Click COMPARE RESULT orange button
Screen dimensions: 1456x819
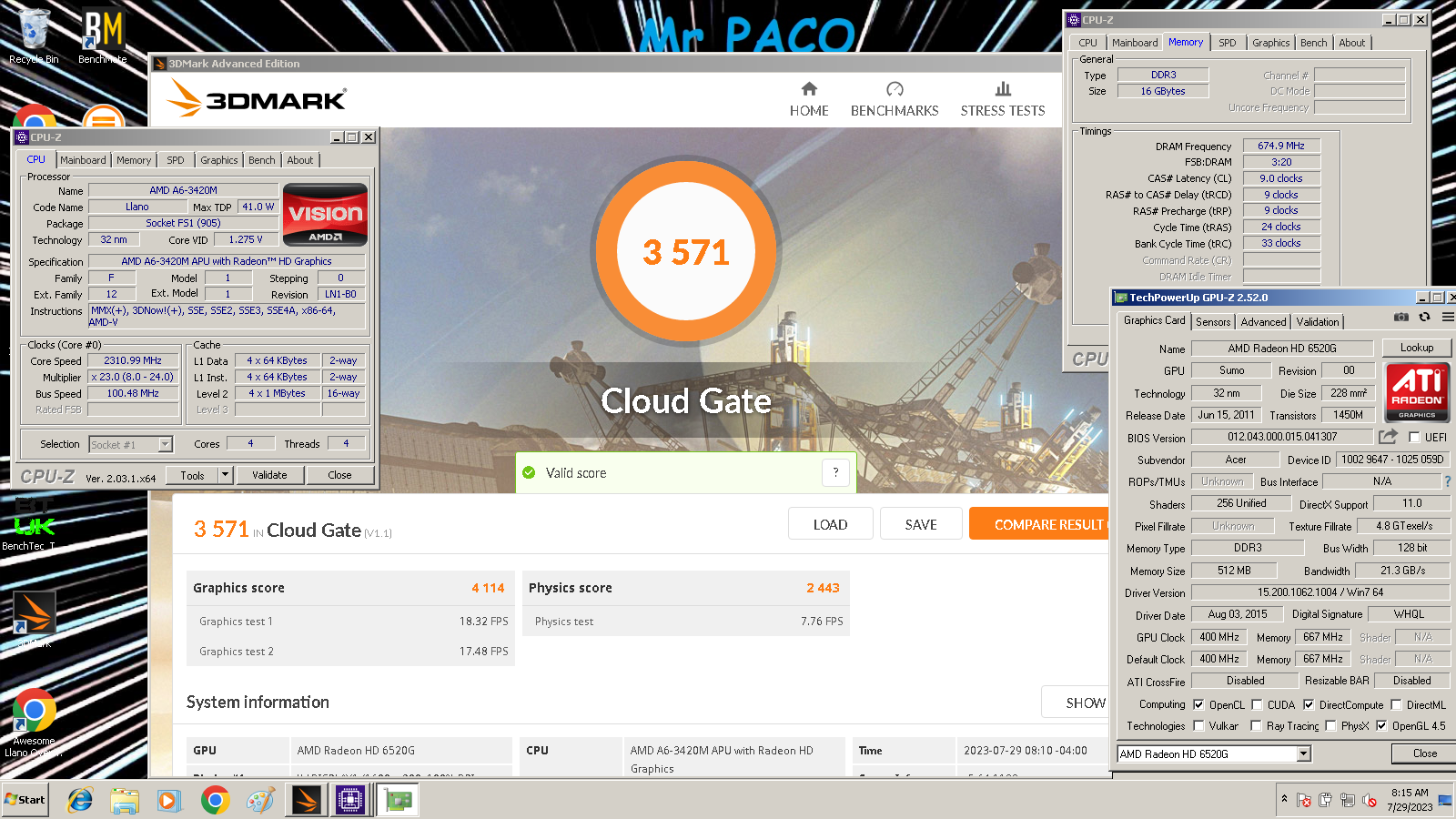point(1039,524)
